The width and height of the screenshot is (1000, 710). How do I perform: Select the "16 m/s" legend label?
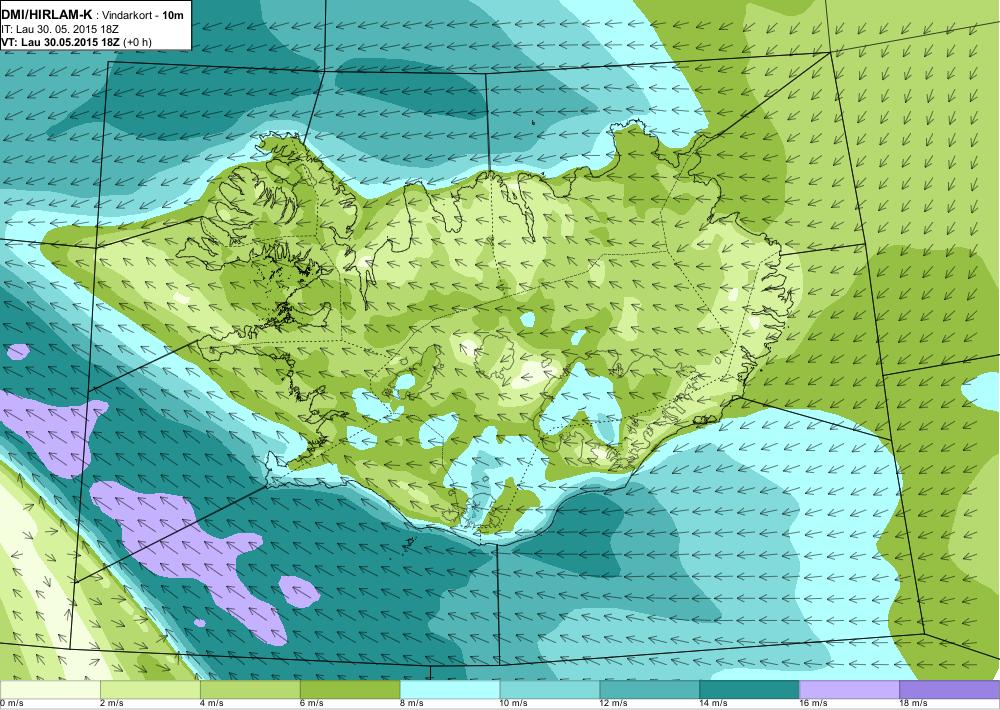(x=814, y=703)
